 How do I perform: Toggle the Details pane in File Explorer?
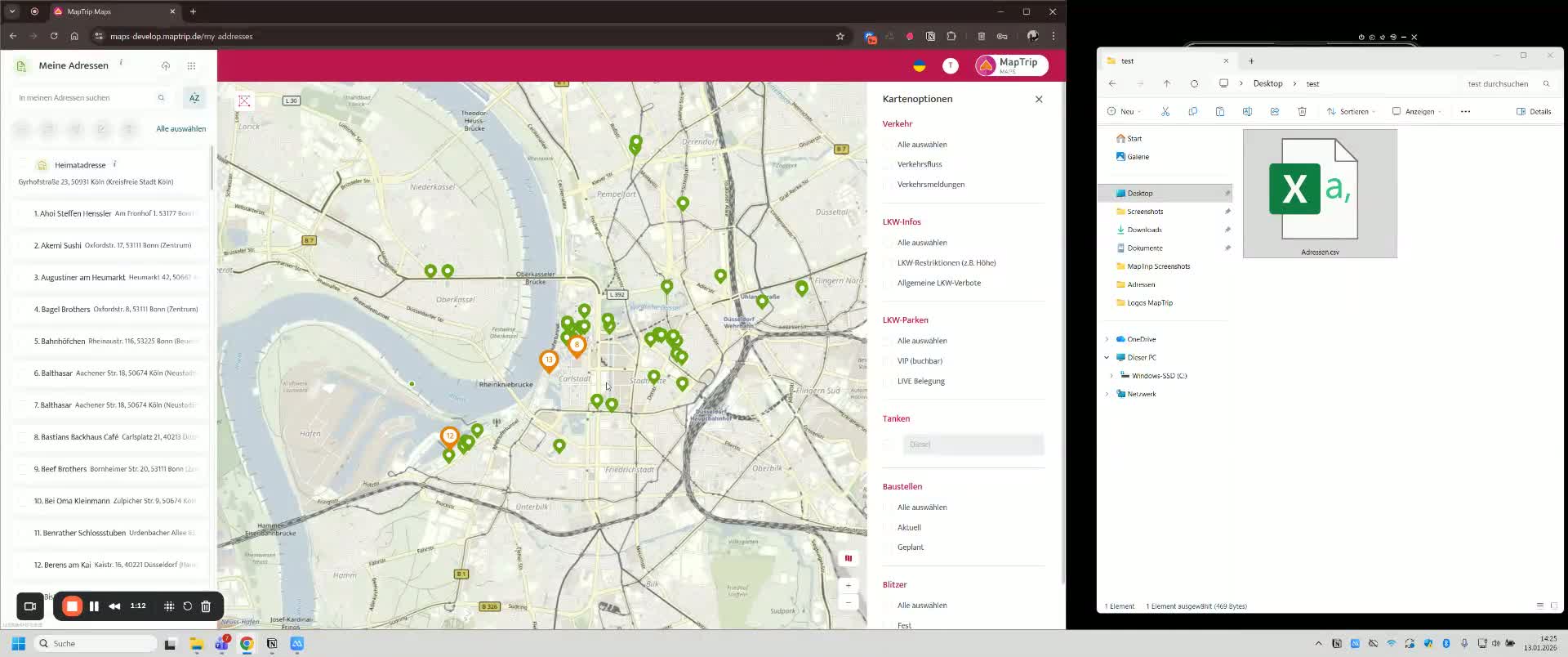coord(1534,111)
